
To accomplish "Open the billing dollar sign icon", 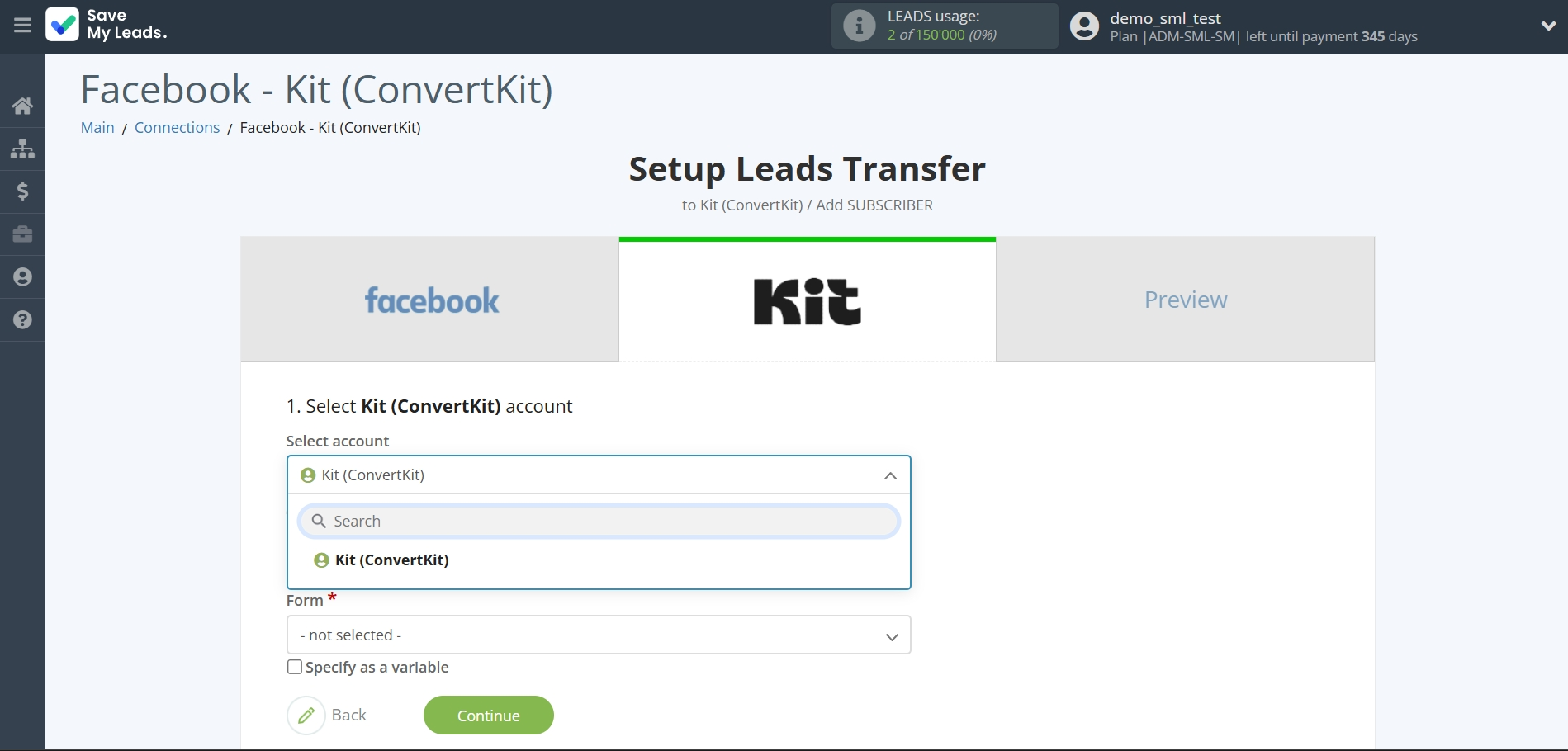I will [21, 191].
